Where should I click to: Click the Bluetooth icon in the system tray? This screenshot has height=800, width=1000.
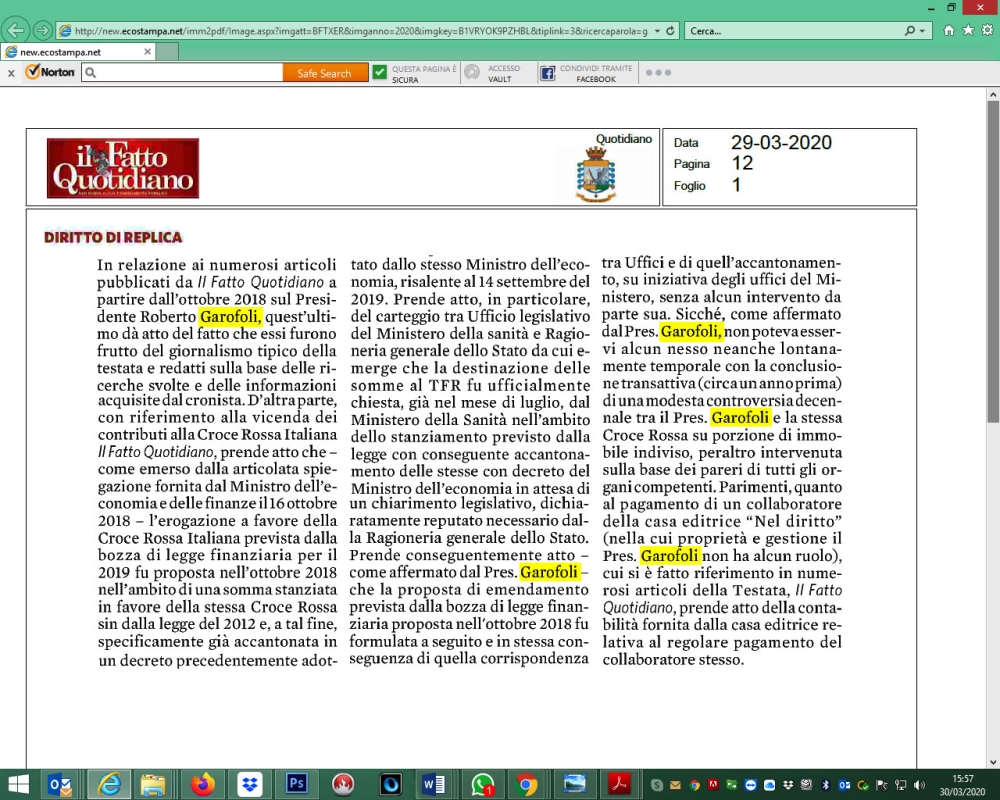pos(825,785)
